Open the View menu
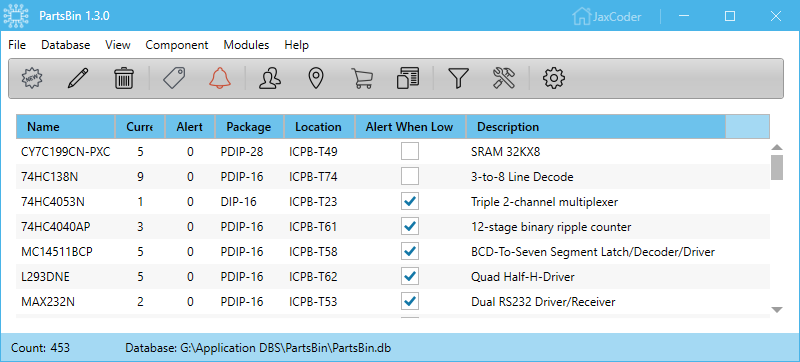Viewport: 800px width, 362px height. coord(118,45)
